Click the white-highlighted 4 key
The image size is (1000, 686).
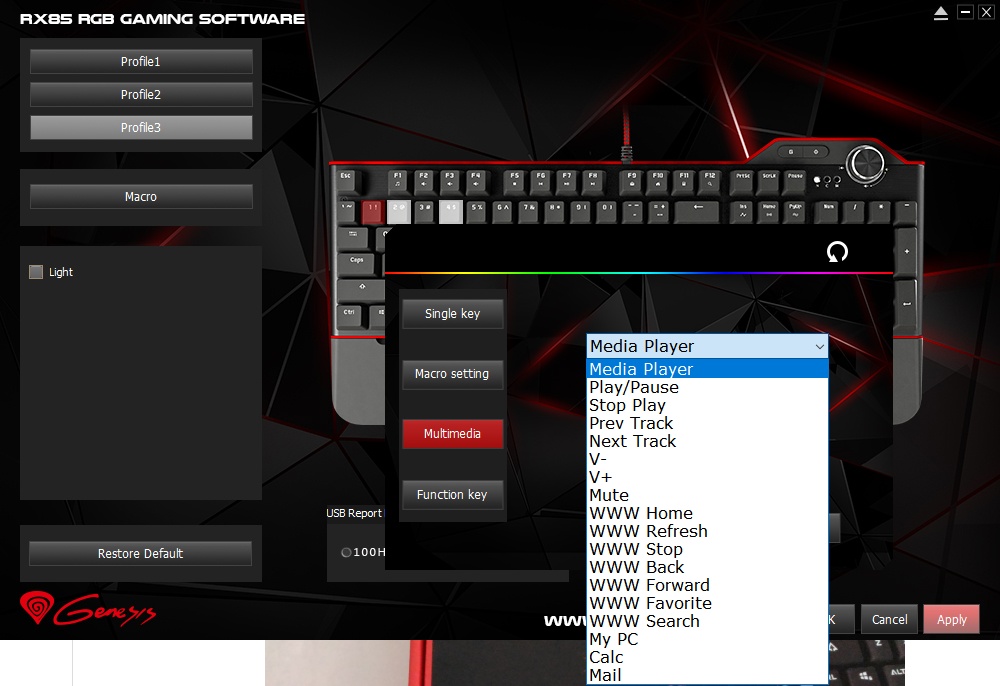pos(451,212)
